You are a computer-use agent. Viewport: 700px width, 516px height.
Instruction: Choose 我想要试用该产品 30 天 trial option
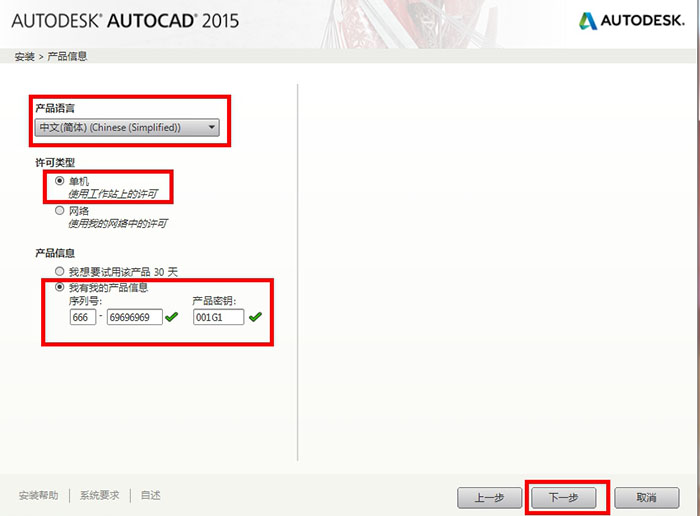(x=59, y=271)
